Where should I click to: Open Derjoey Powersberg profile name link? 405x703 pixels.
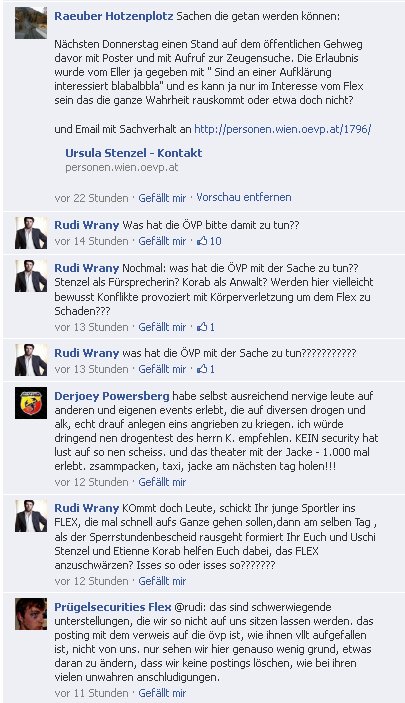point(112,396)
